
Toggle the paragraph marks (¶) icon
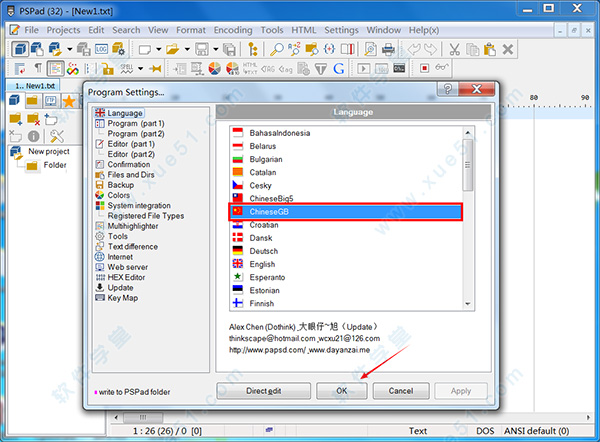38,68
